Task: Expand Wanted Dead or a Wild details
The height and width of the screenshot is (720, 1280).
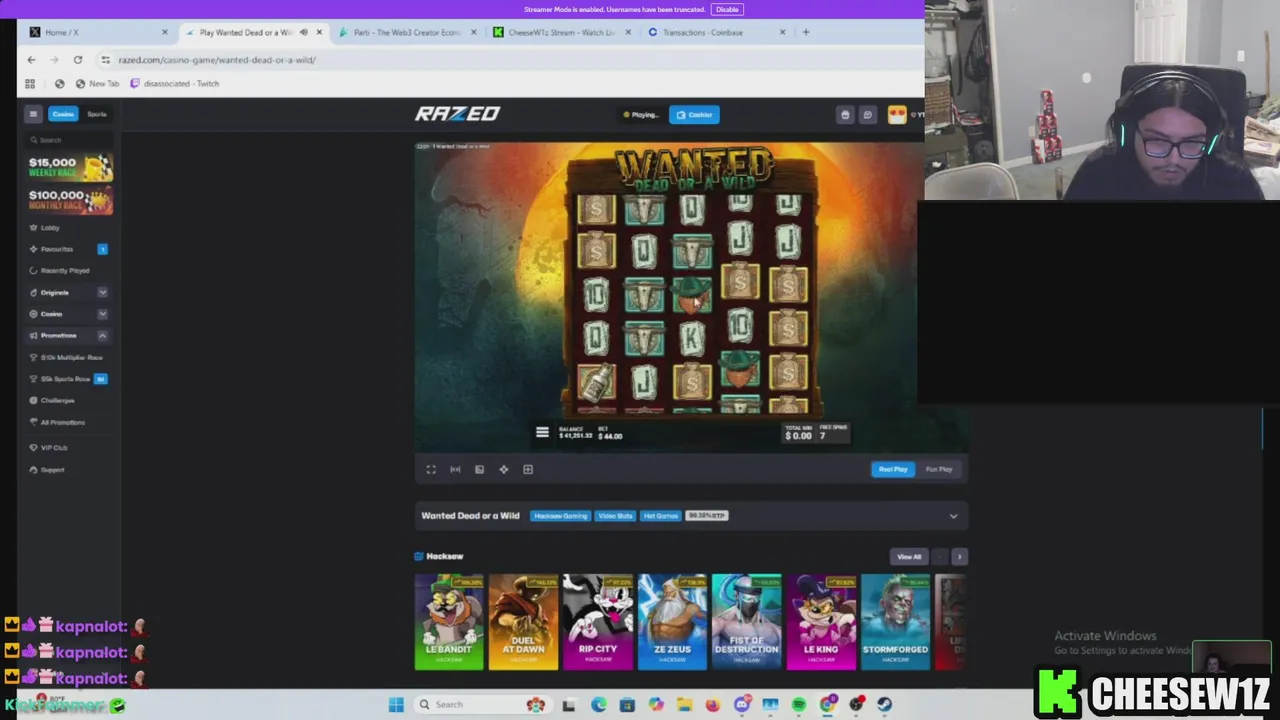Action: [x=953, y=516]
